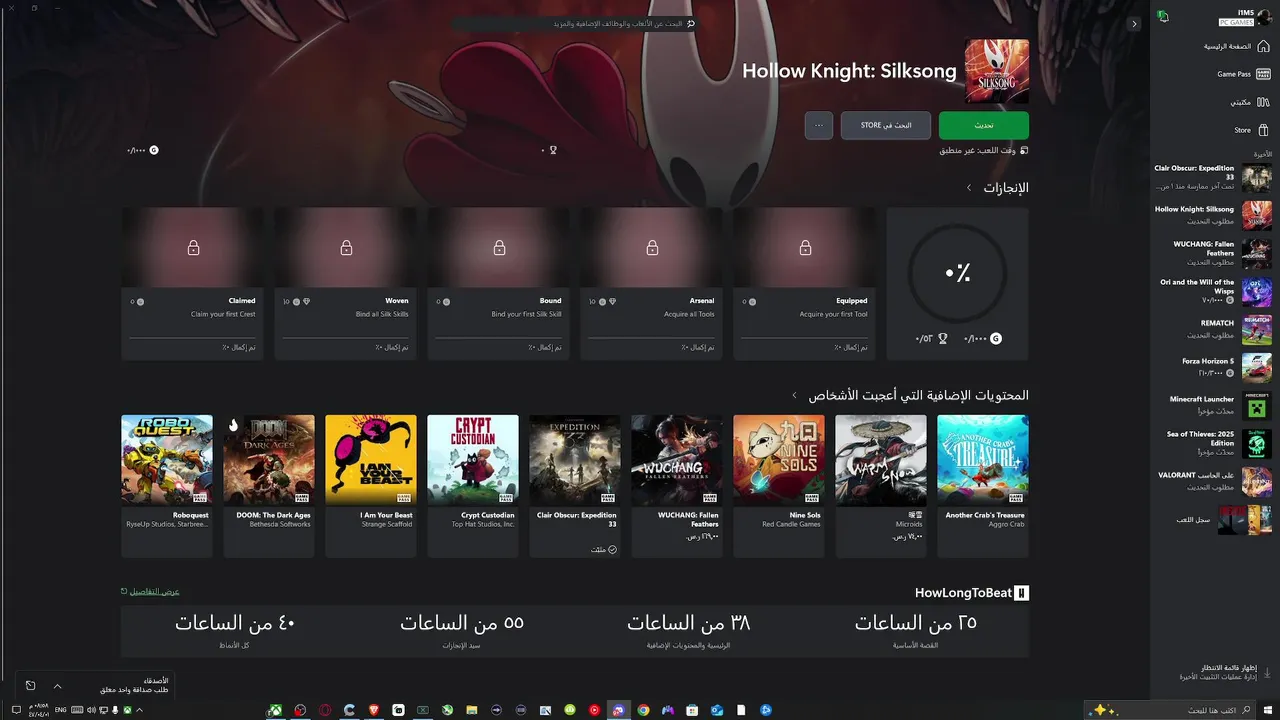Open the Microids Warm Snow tile
The width and height of the screenshot is (1280, 720).
point(881,485)
